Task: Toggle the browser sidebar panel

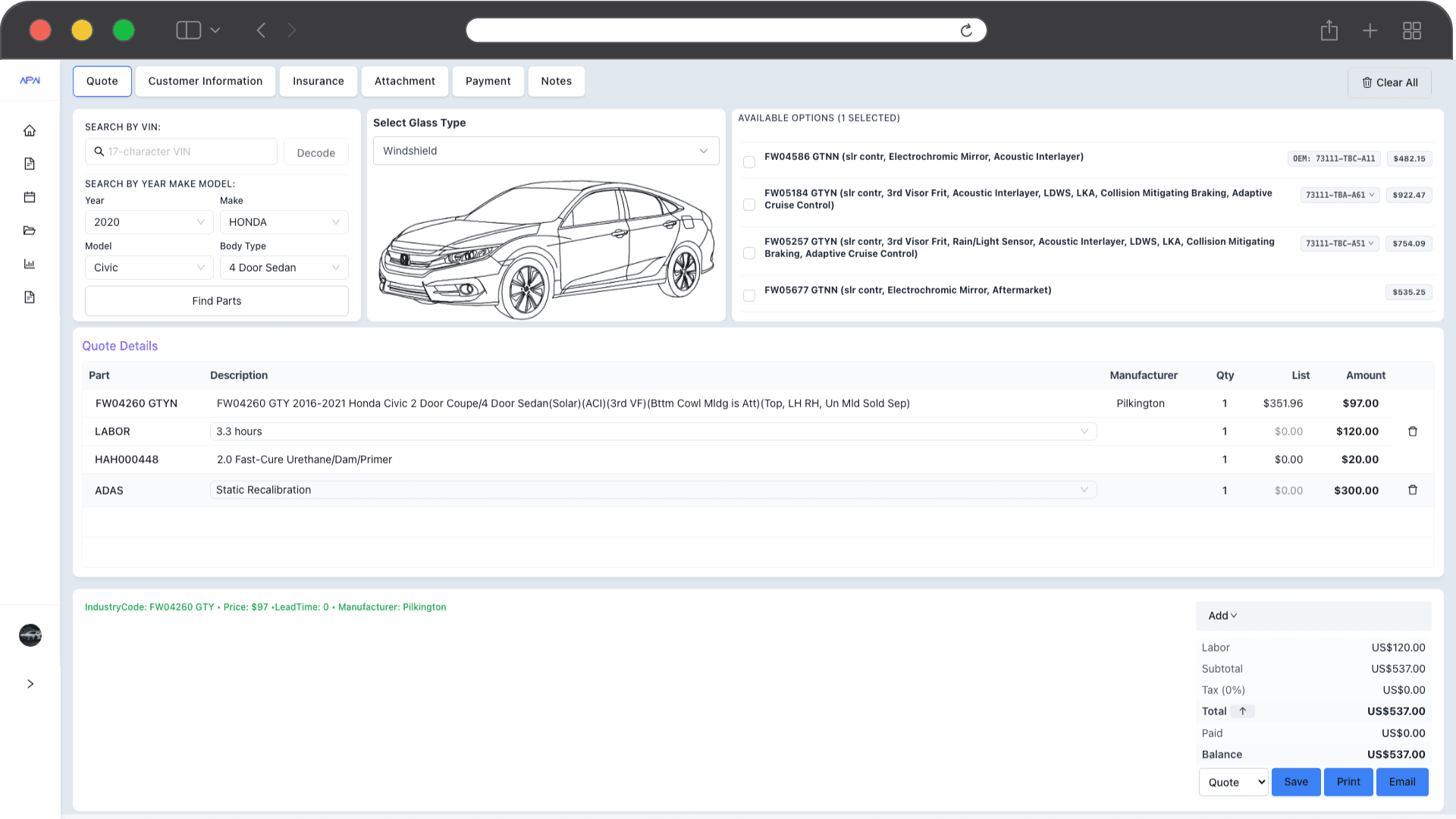Action: [188, 30]
